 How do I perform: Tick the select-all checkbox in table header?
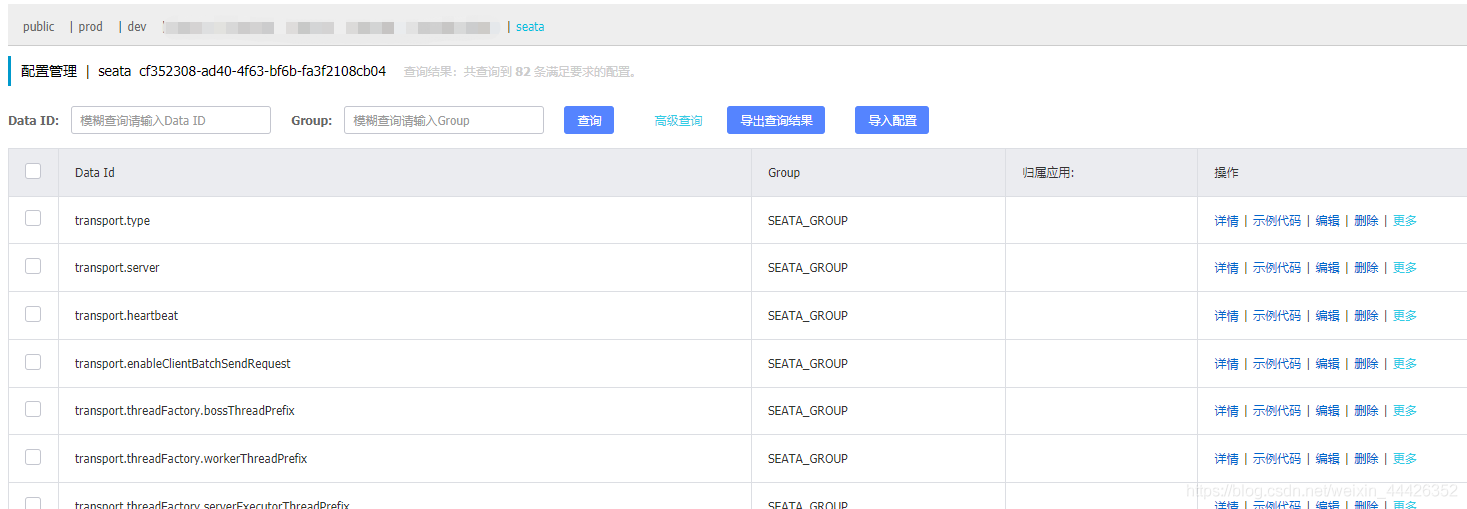33,171
